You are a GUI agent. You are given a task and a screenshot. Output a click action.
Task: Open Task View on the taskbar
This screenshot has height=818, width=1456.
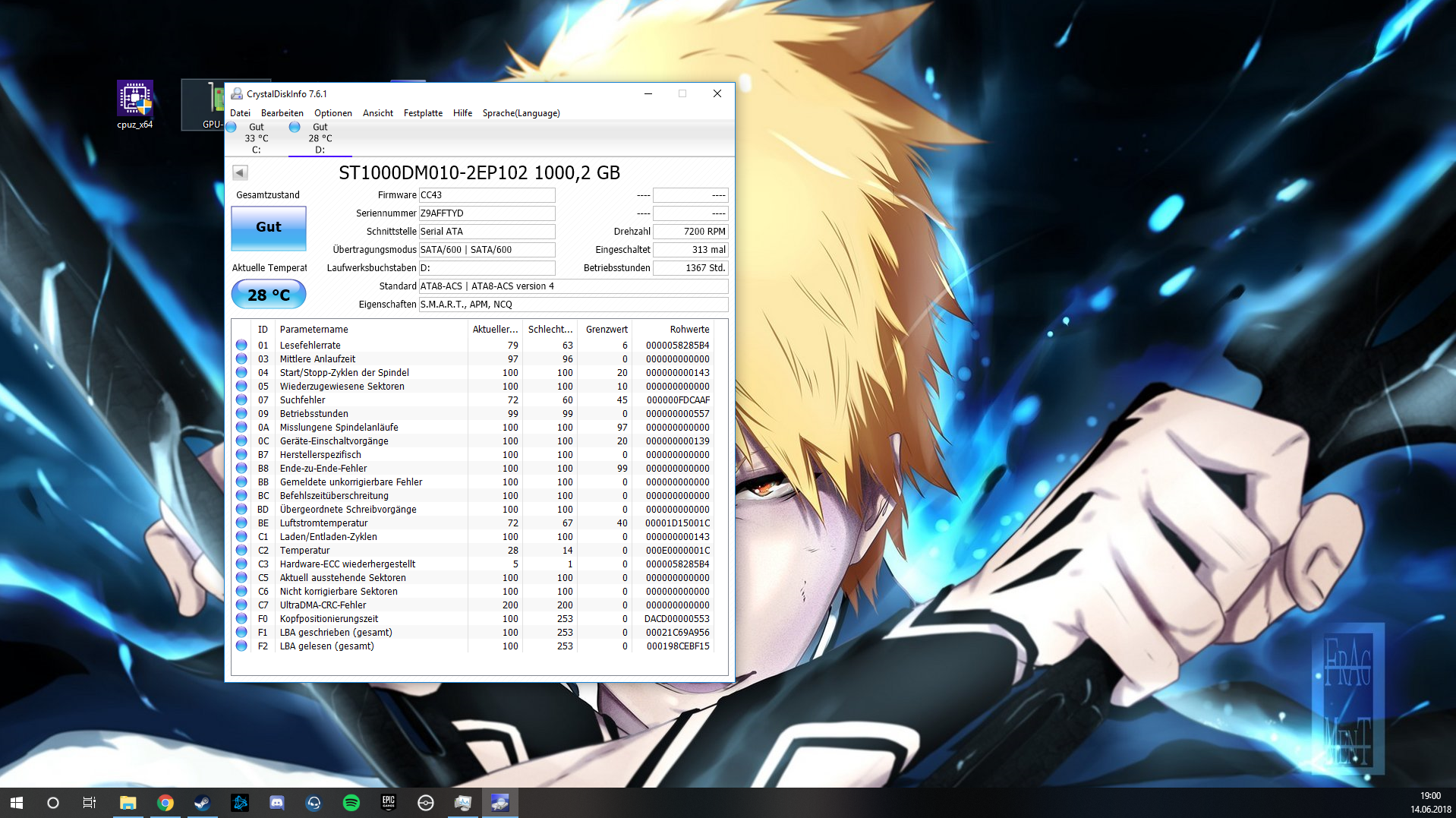tap(90, 803)
